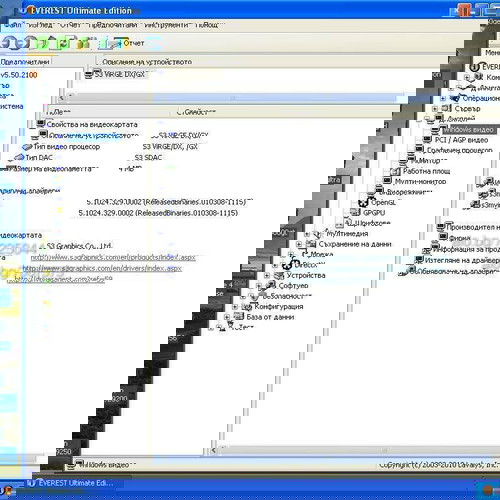The height and width of the screenshot is (500, 500).
Task: Open the Файл menu
Action: pos(13,25)
